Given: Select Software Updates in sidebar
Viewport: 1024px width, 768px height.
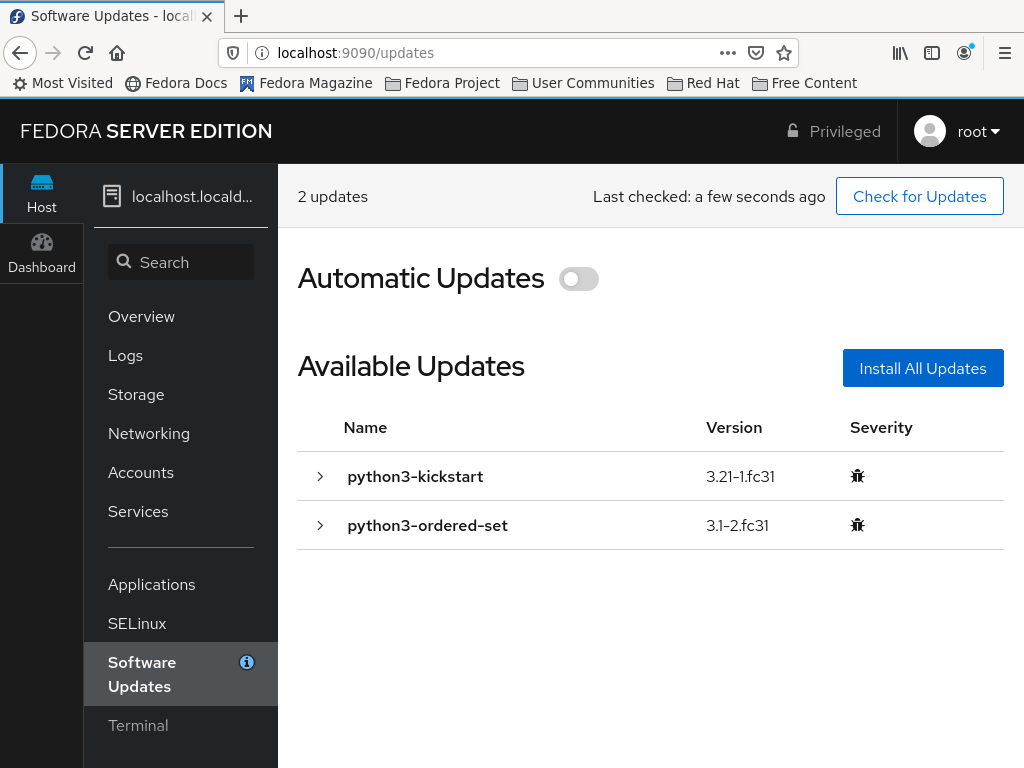Looking at the screenshot, I should pyautogui.click(x=181, y=674).
